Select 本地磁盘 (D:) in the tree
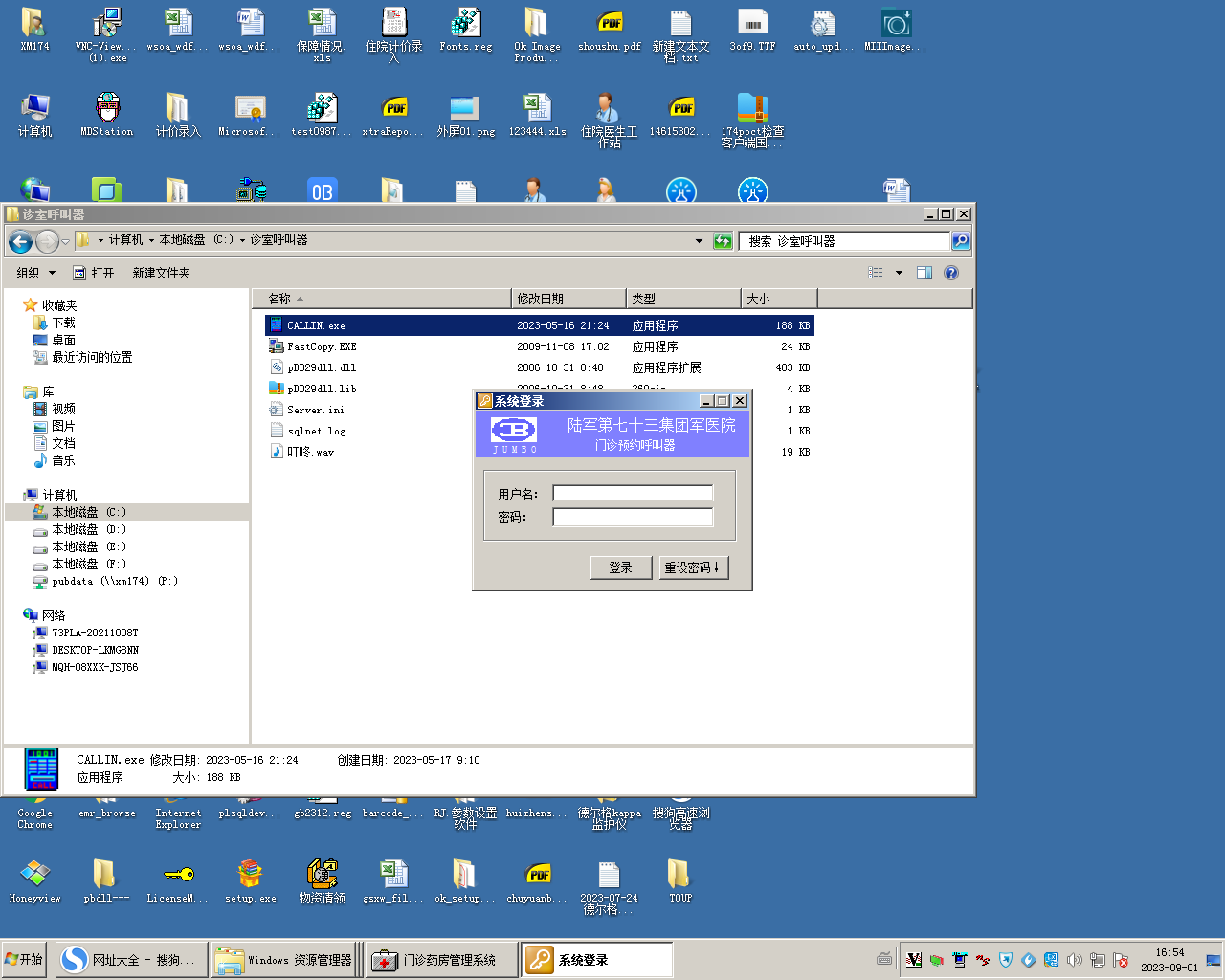Viewport: 1225px width, 980px height. point(79,529)
